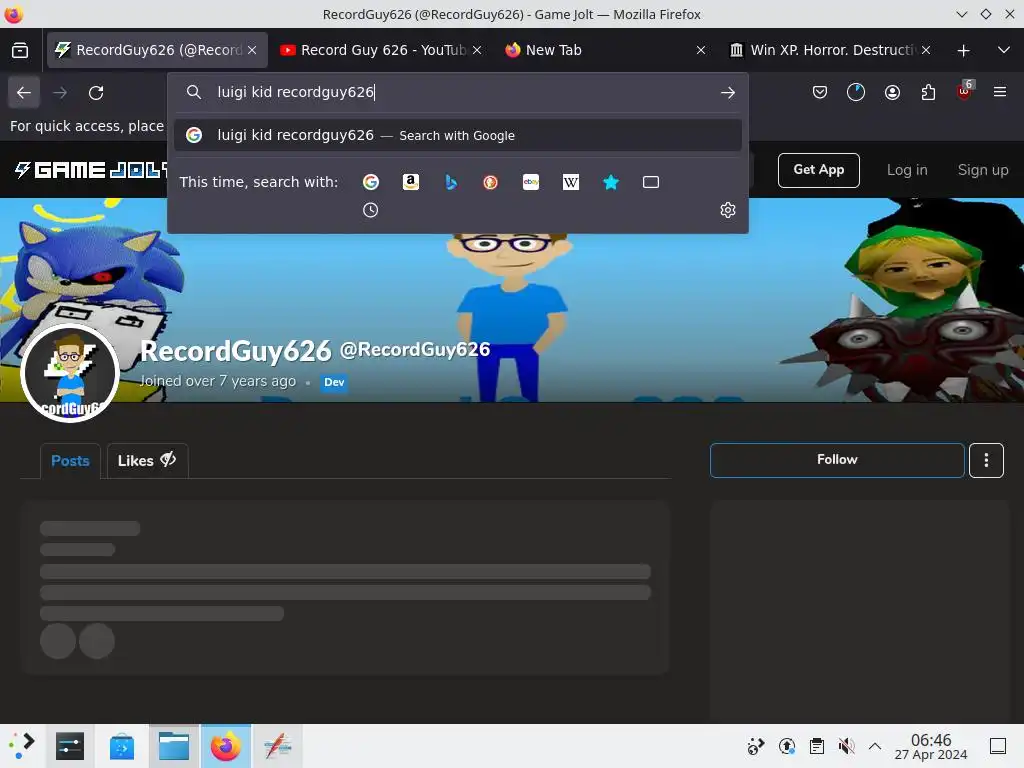The width and height of the screenshot is (1024, 768).
Task: Open the clock showing 06:46
Action: pos(931,746)
